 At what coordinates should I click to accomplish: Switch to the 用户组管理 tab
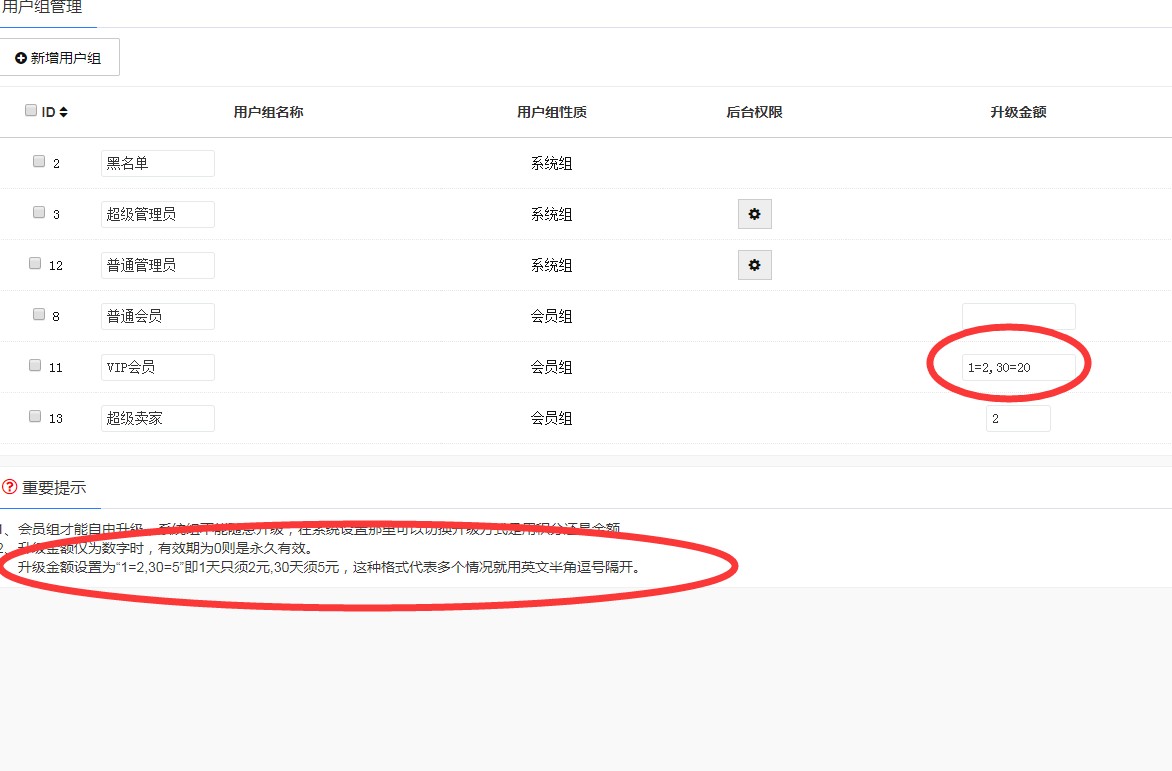coord(42,9)
